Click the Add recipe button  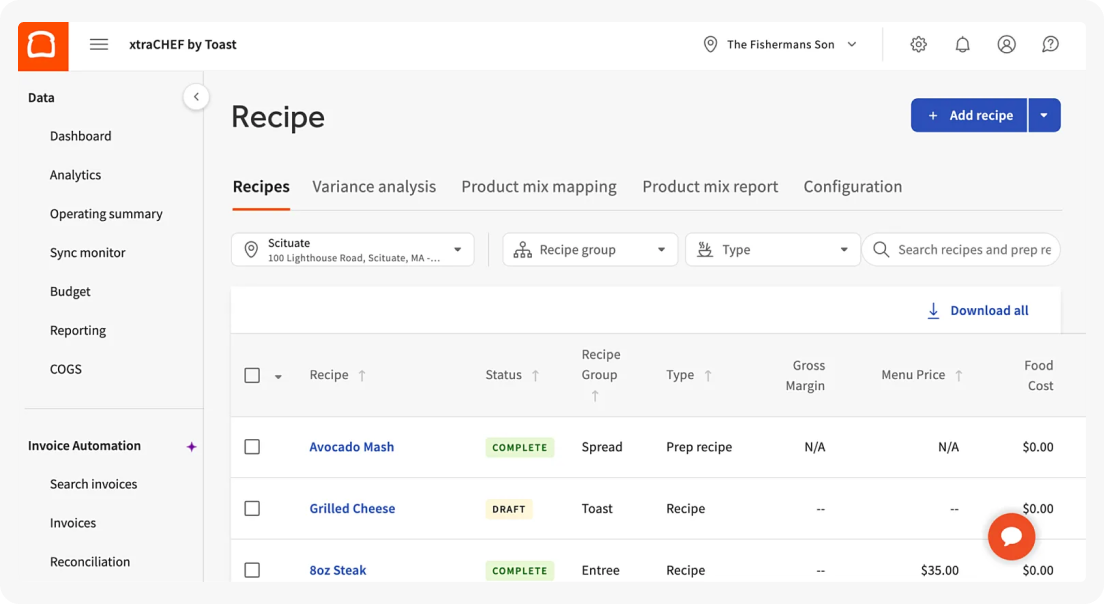coord(969,115)
